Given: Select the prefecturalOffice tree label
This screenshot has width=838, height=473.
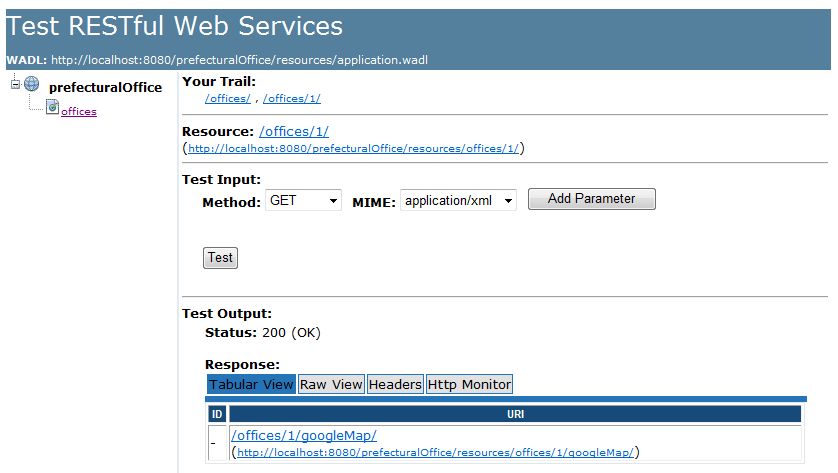Looking at the screenshot, I should [105, 87].
